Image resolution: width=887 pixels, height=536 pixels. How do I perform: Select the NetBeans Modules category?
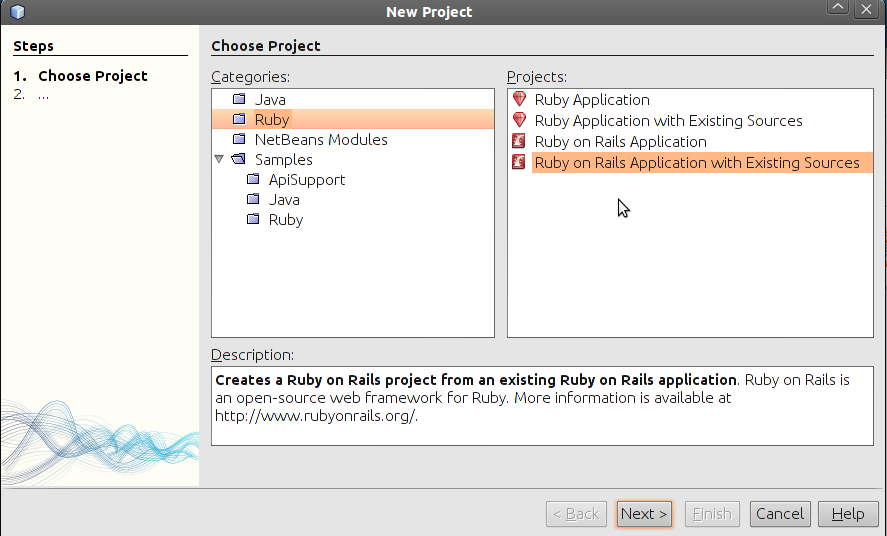(x=320, y=140)
